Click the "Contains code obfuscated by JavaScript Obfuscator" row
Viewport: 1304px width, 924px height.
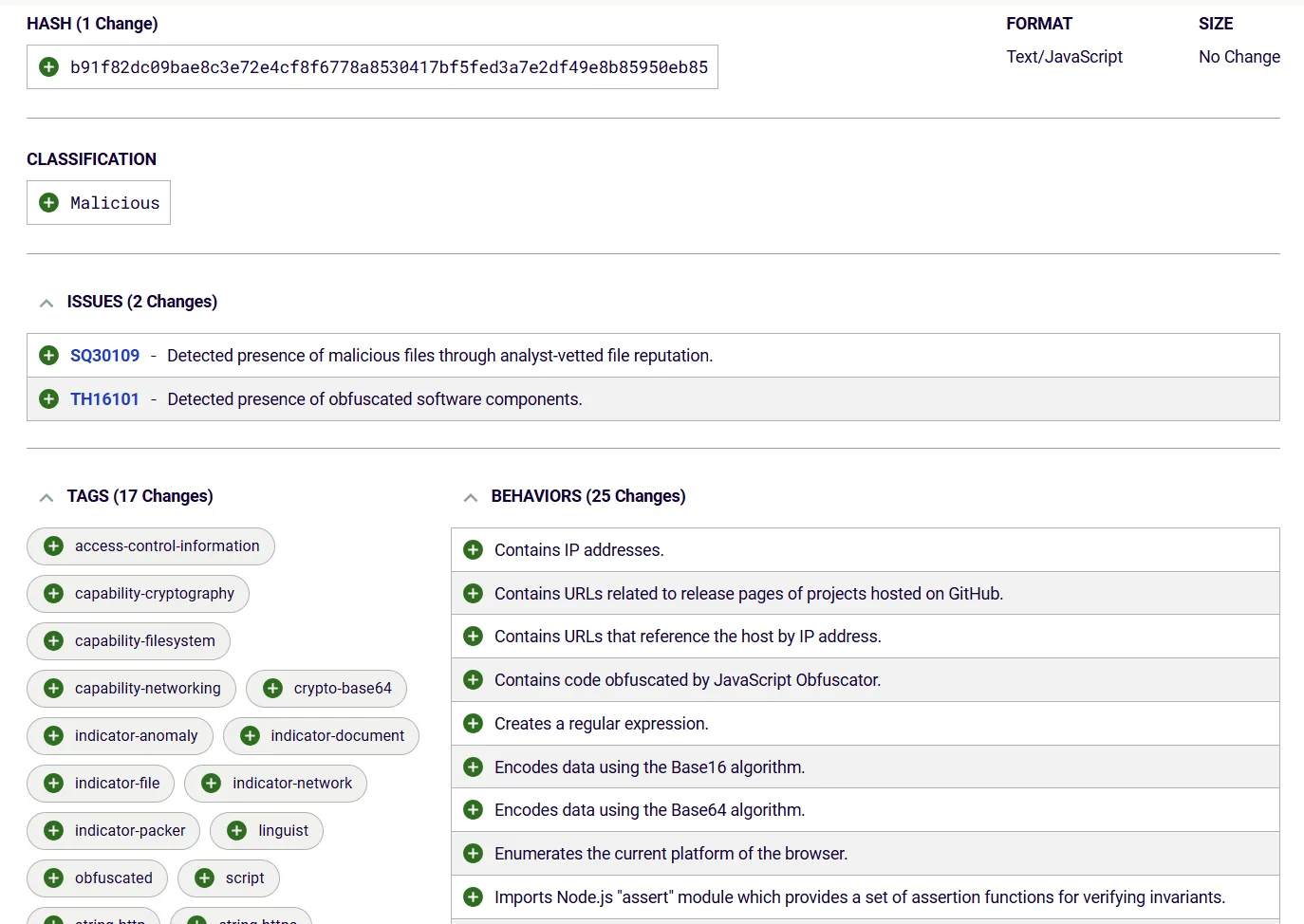click(x=687, y=679)
